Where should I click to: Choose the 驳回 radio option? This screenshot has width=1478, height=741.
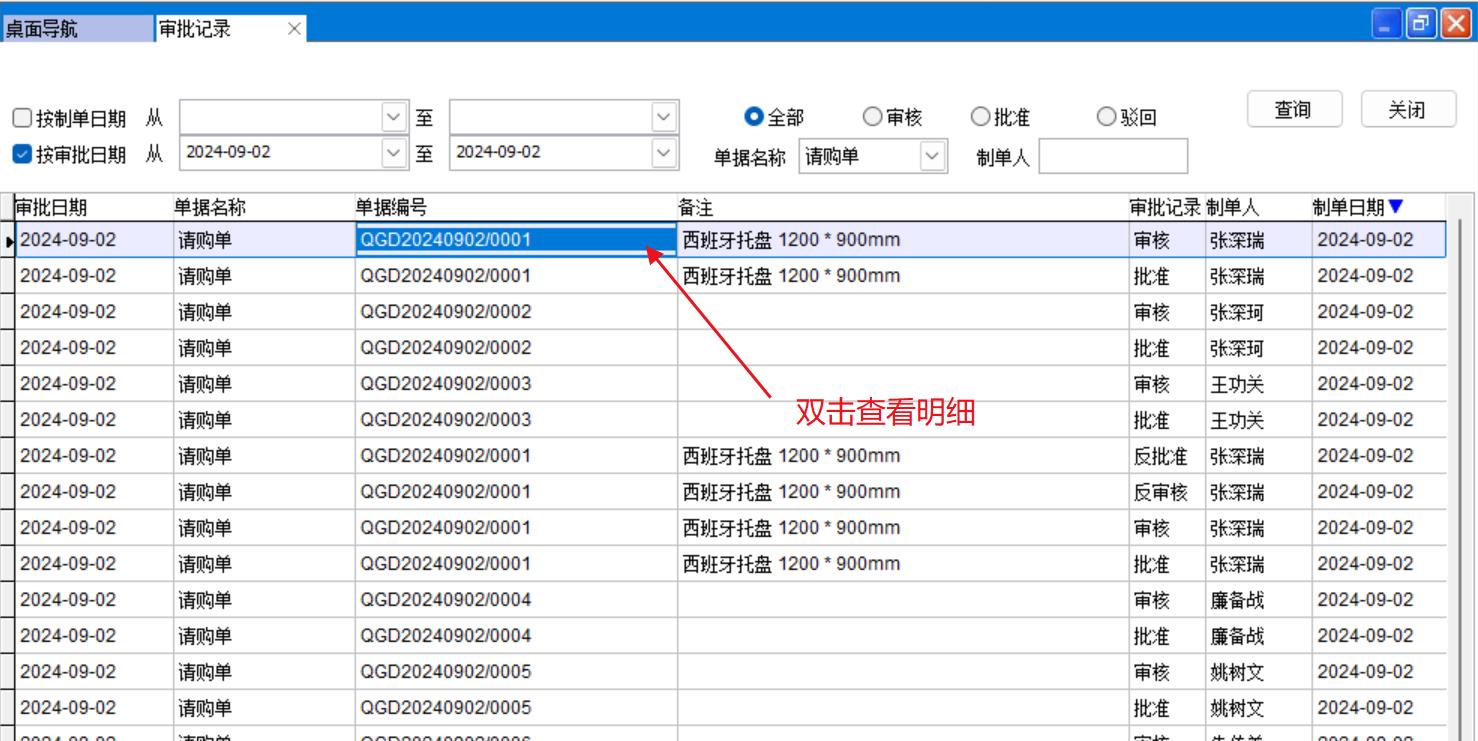[1106, 118]
